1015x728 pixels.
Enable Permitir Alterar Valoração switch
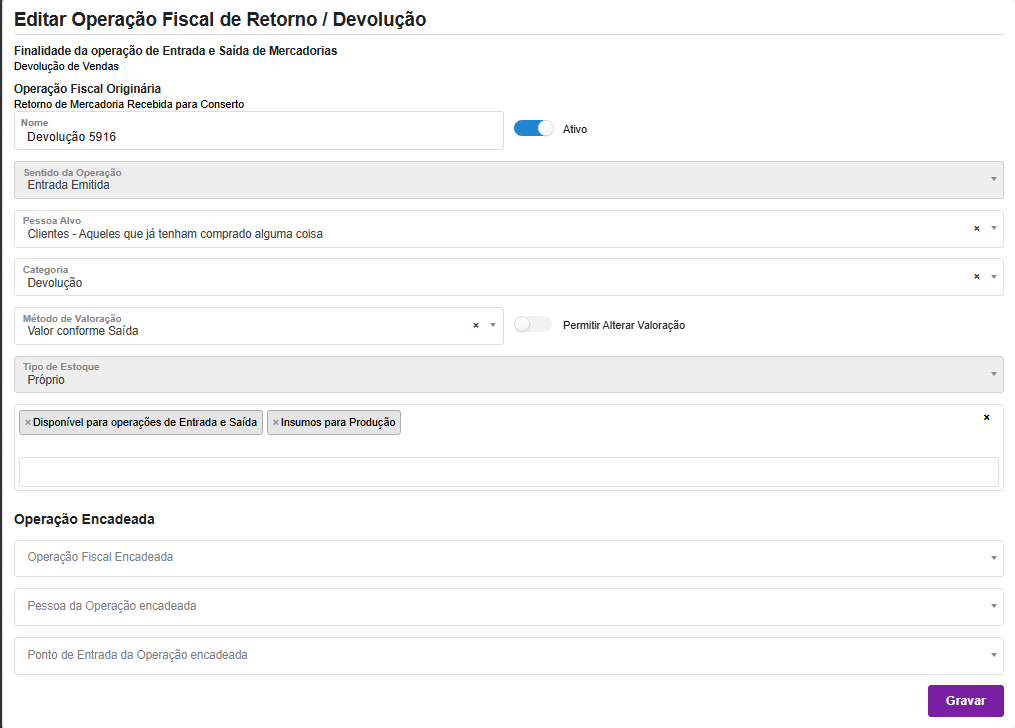click(533, 325)
